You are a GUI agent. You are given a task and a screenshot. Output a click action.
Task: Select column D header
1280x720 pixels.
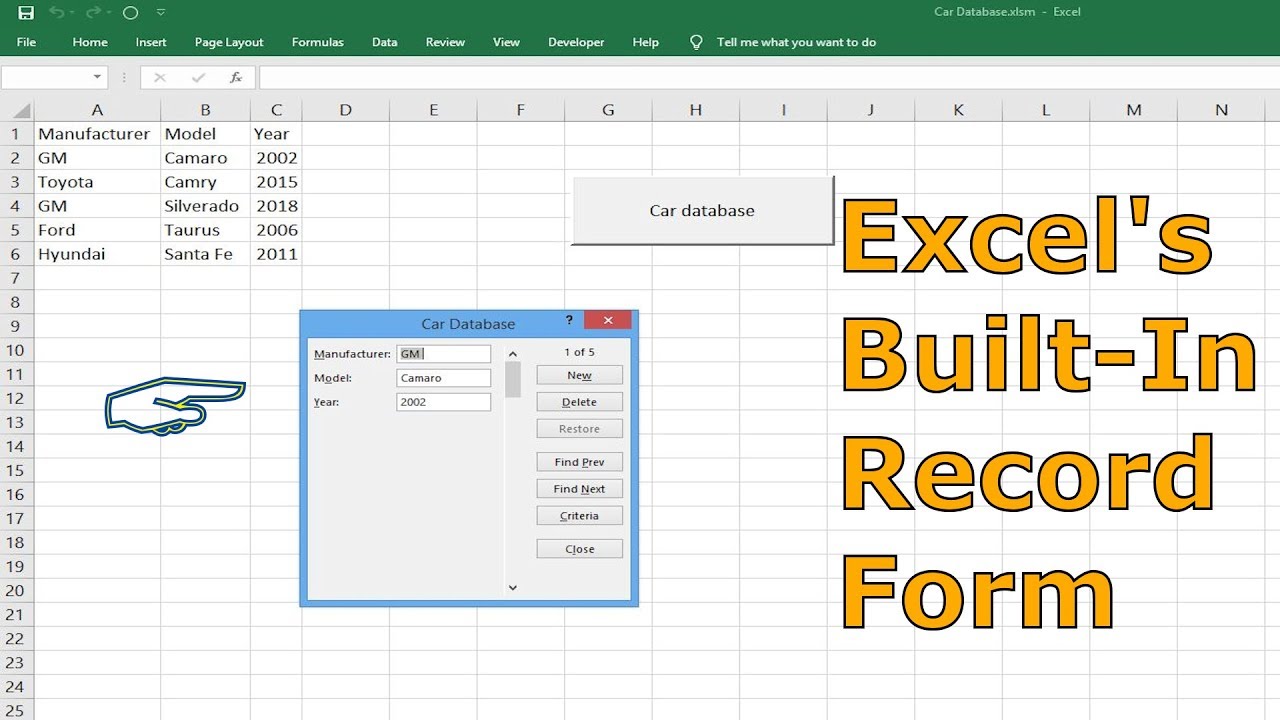(345, 110)
